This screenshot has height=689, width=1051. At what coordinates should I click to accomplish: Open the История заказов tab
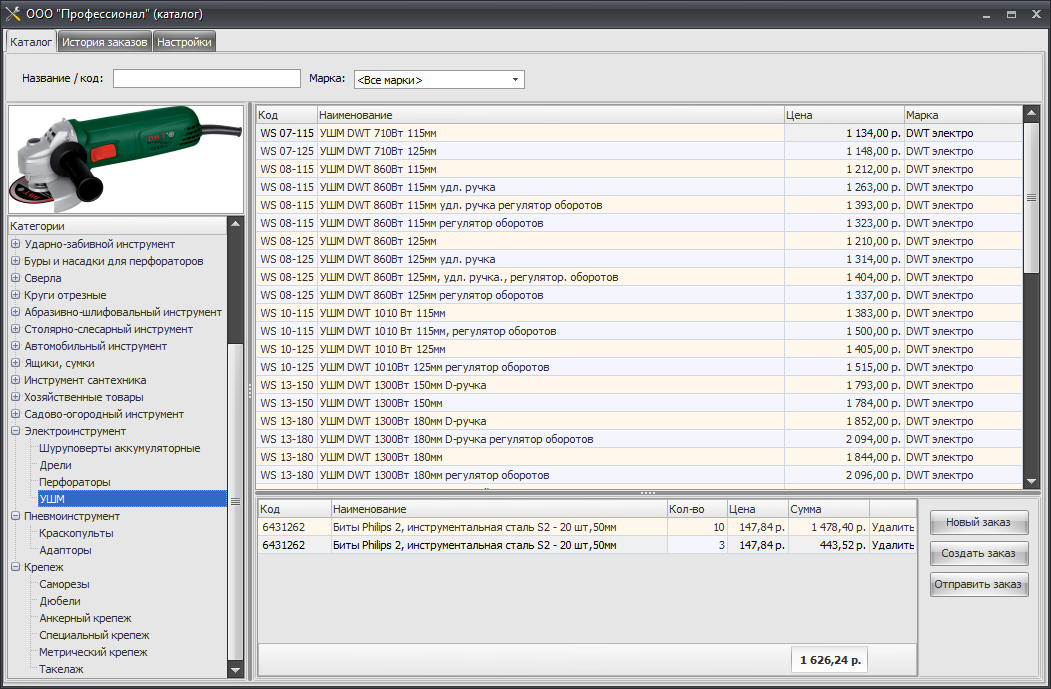pos(105,42)
